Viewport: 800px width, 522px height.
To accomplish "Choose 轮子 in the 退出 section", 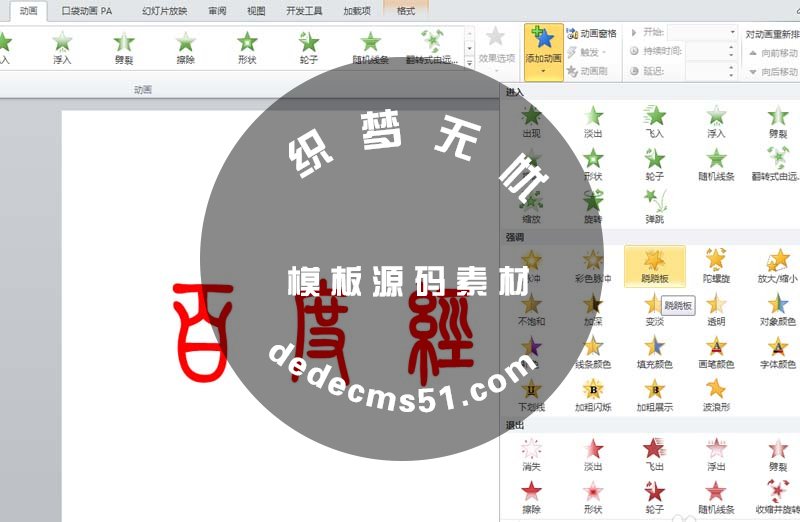I will (x=655, y=497).
